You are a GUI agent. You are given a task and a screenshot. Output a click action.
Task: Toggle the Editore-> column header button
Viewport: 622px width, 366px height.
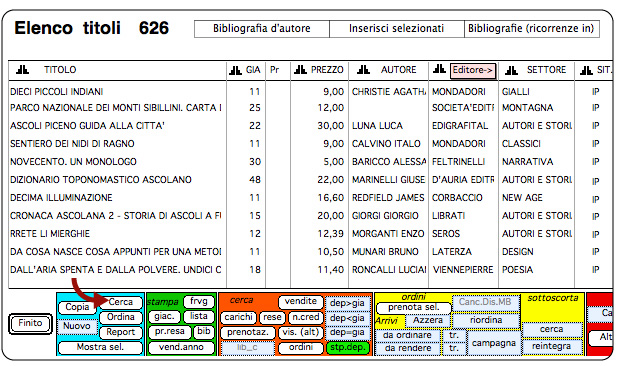coord(472,71)
